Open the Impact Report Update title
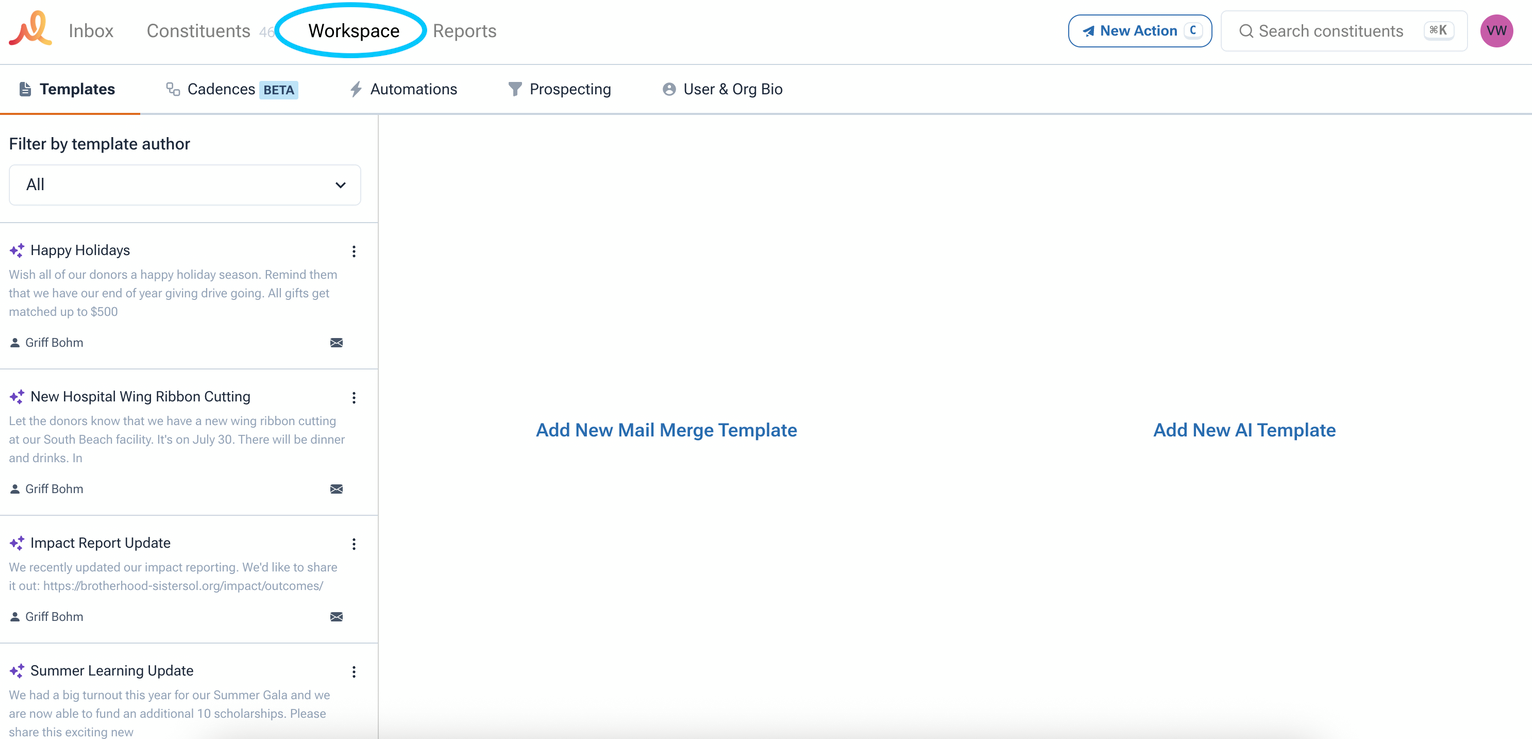The image size is (1532, 739). (100, 543)
